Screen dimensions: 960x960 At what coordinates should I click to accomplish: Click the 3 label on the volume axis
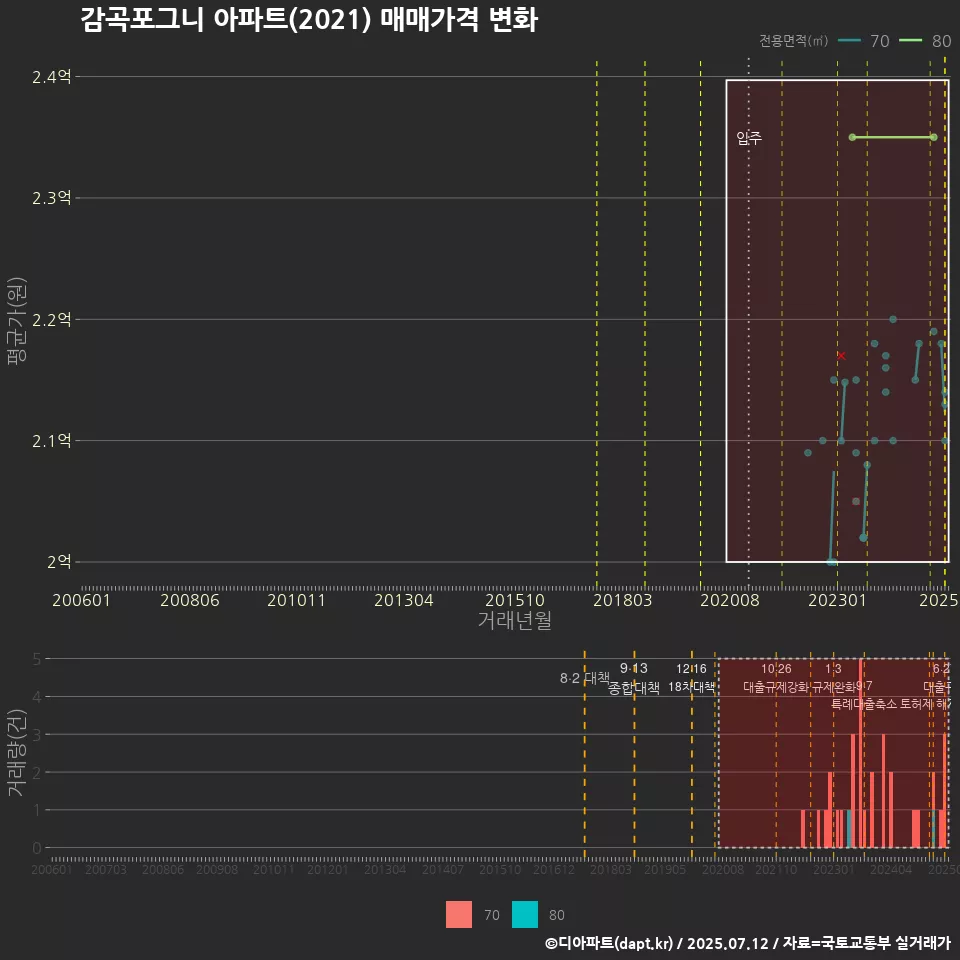(x=37, y=735)
